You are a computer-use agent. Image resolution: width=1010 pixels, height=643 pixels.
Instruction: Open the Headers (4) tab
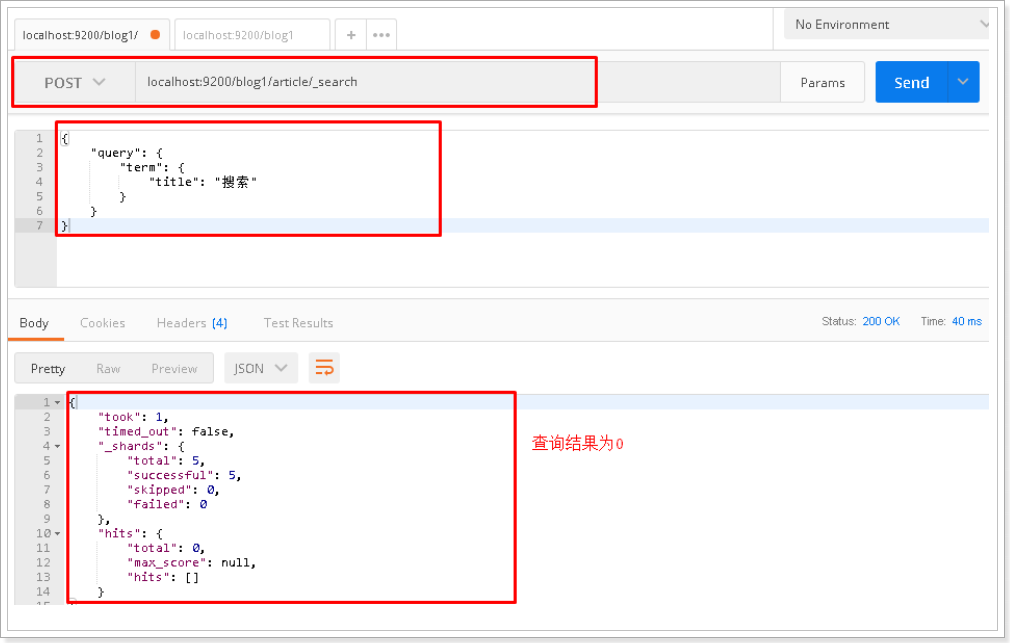[x=192, y=323]
